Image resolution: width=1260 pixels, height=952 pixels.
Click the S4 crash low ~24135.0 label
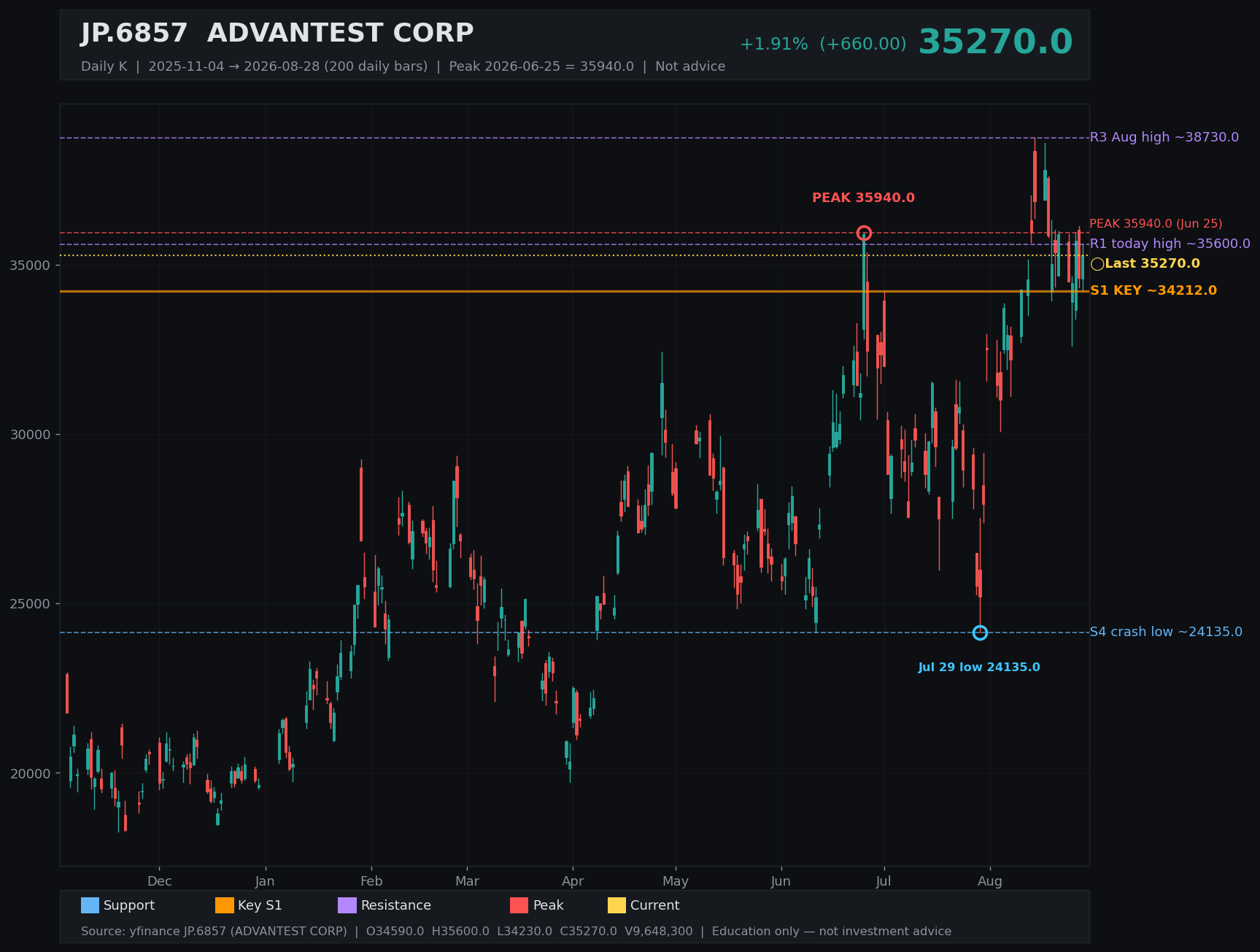click(1166, 632)
